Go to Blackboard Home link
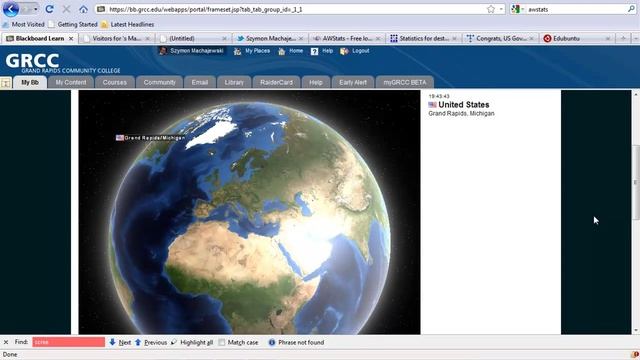The width and height of the screenshot is (640, 360). [296, 51]
